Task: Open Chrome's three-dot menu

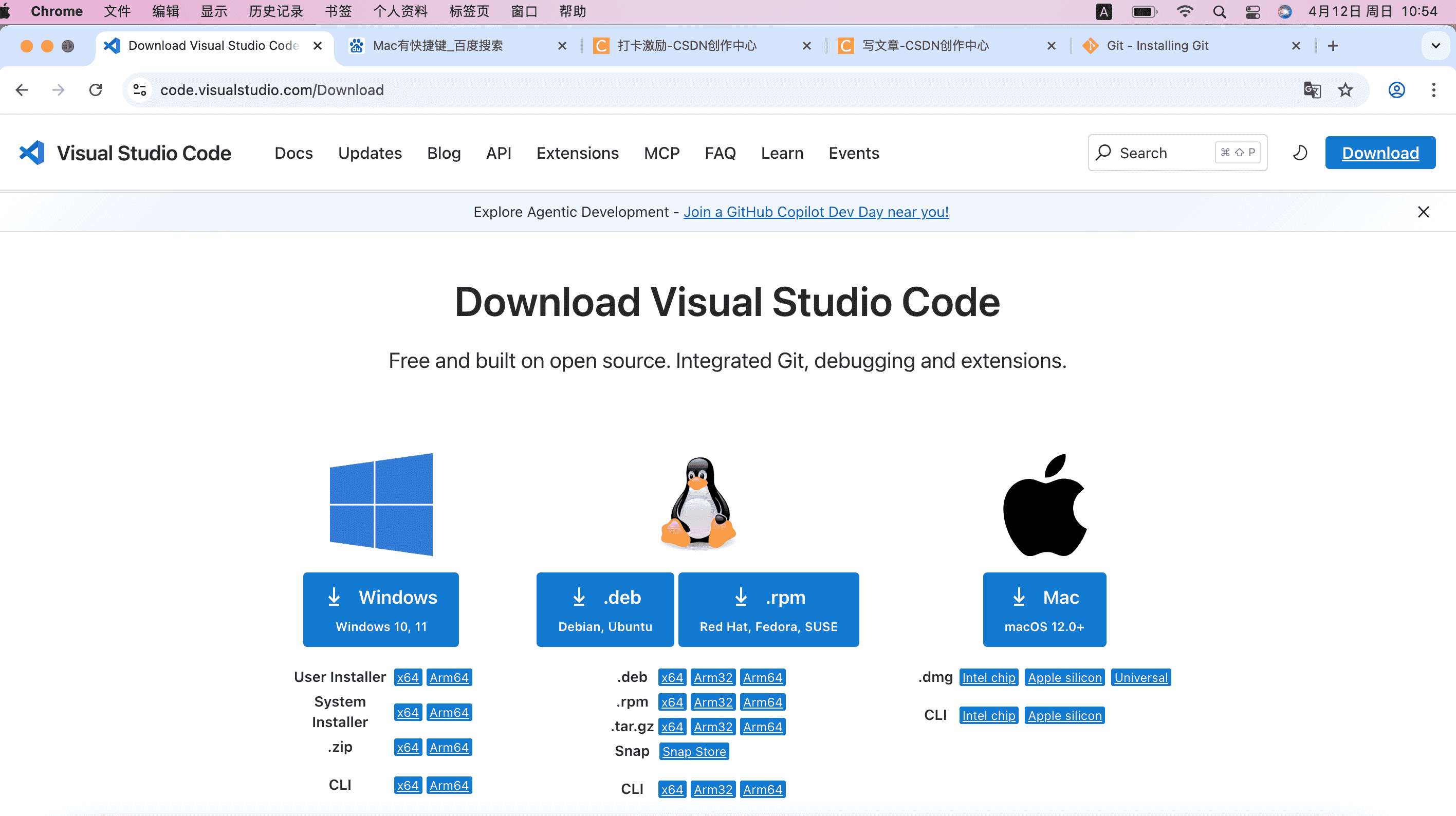Action: [1433, 90]
